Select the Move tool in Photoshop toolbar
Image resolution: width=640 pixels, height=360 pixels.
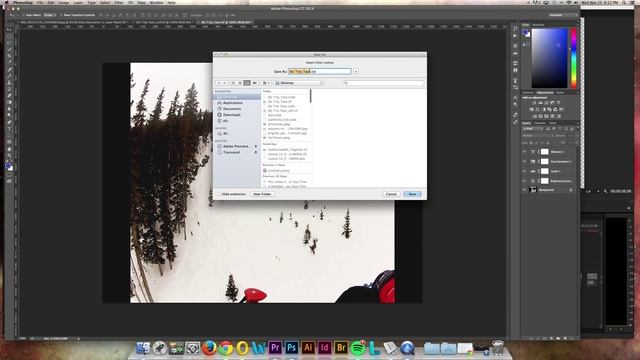click(10, 30)
